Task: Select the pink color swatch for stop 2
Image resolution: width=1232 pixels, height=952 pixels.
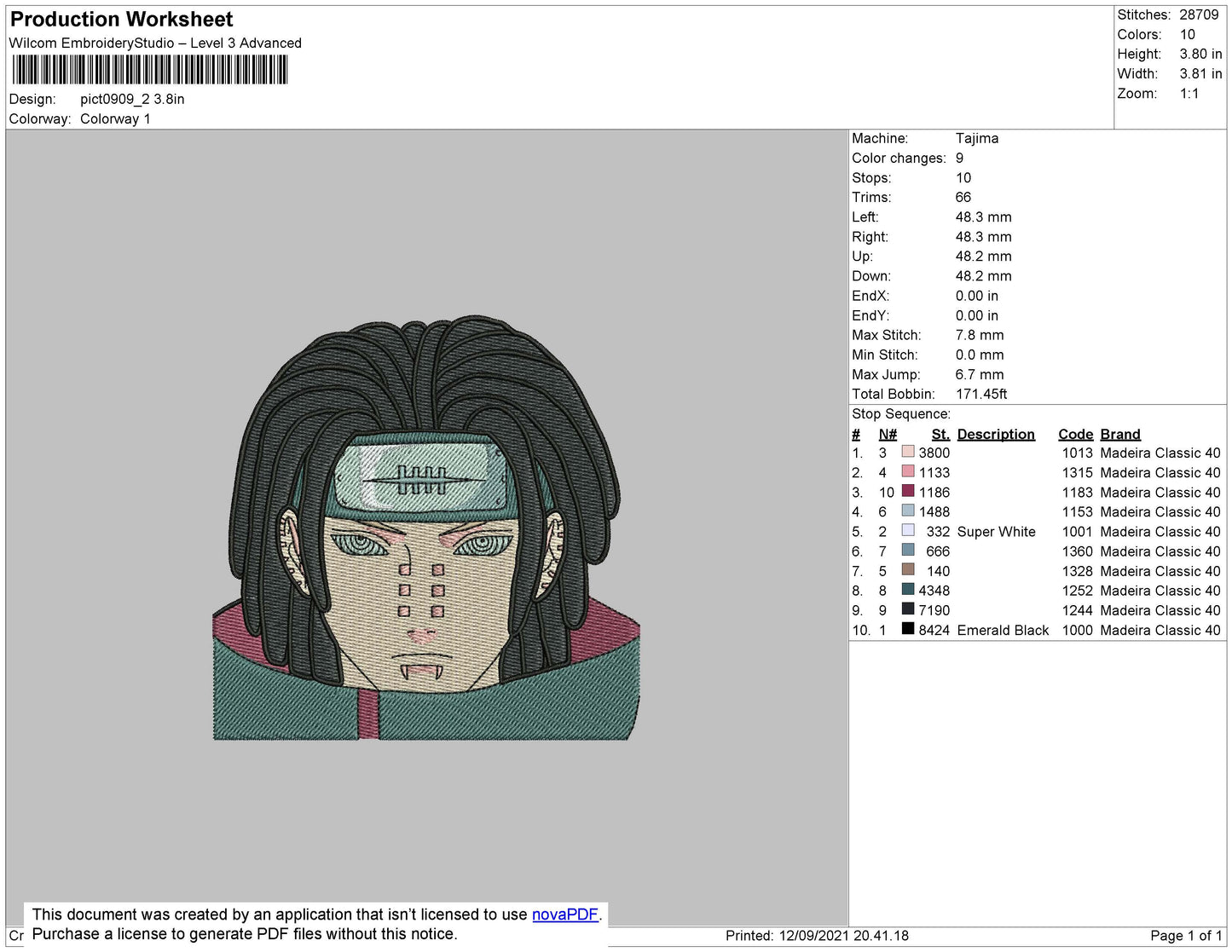Action: click(908, 472)
